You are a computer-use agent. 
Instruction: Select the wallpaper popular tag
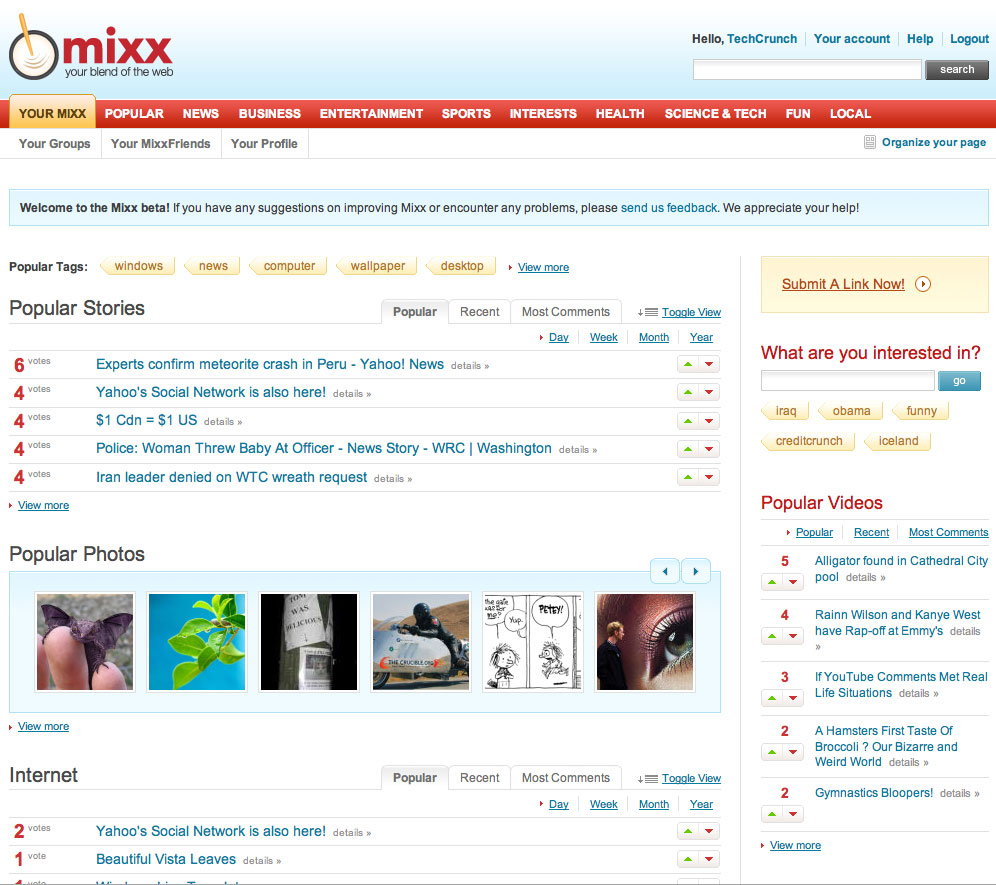[377, 266]
